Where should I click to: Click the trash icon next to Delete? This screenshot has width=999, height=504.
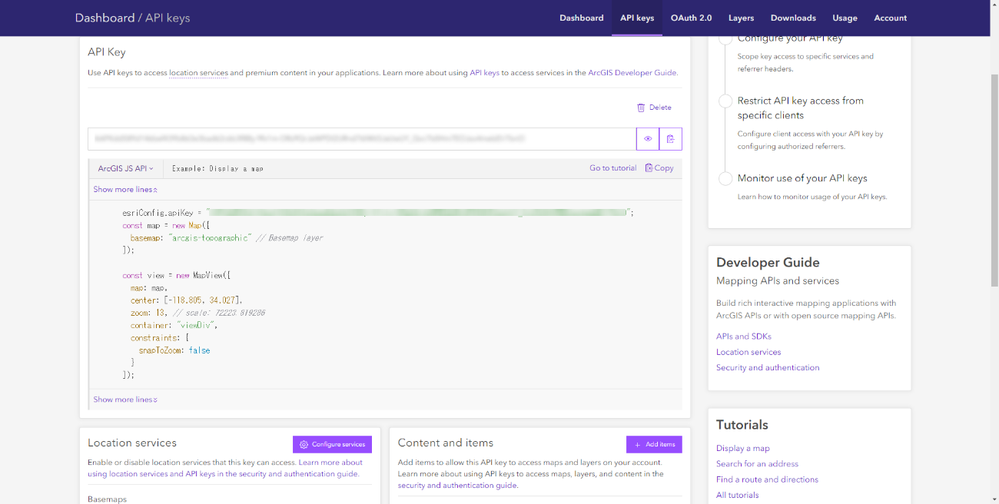pos(641,108)
